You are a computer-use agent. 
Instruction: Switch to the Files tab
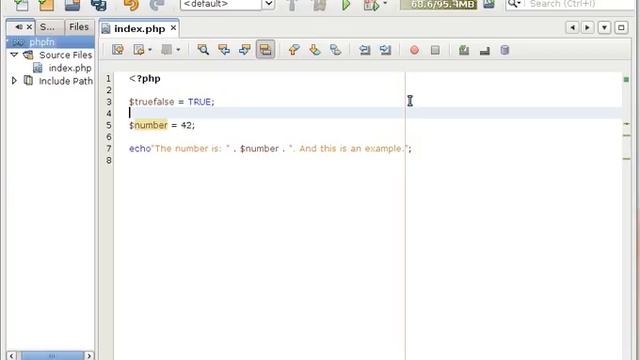click(79, 27)
